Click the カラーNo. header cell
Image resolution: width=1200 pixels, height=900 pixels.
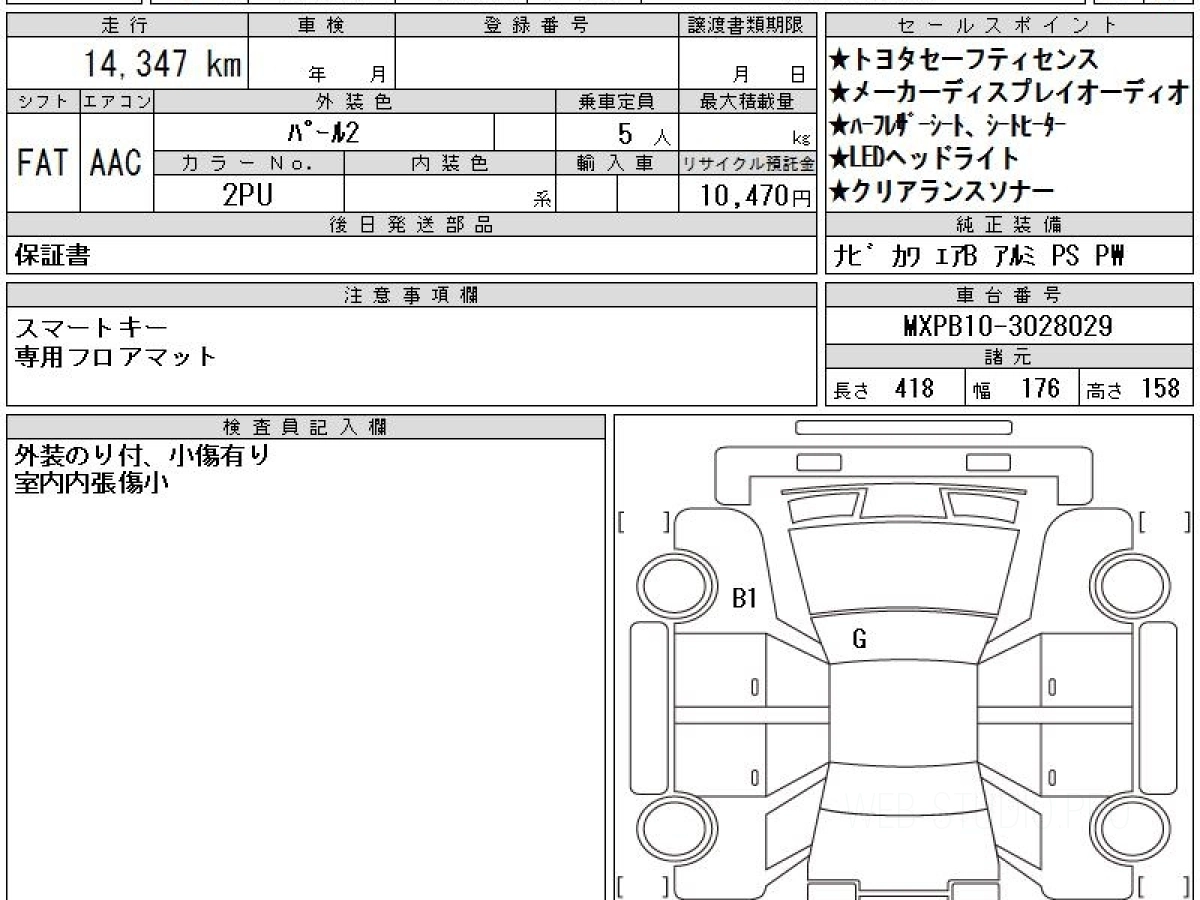tap(249, 163)
